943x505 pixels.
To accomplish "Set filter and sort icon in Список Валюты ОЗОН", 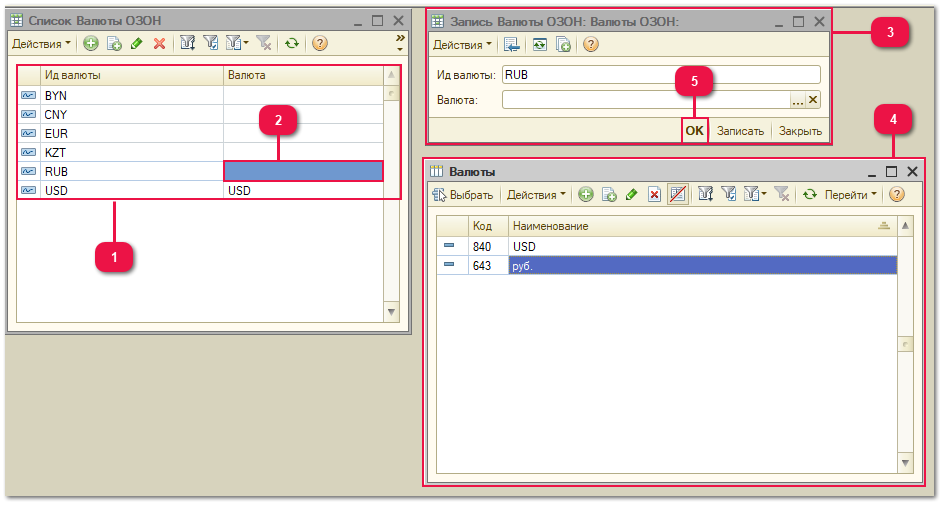I will pos(188,43).
